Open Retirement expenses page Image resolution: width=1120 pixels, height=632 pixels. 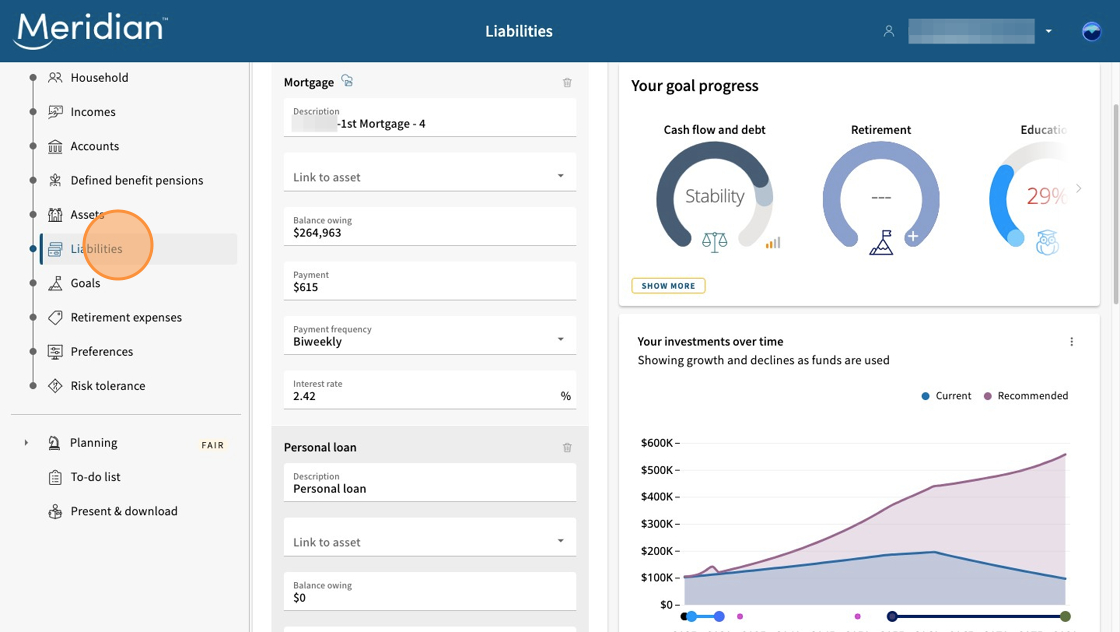coord(126,318)
